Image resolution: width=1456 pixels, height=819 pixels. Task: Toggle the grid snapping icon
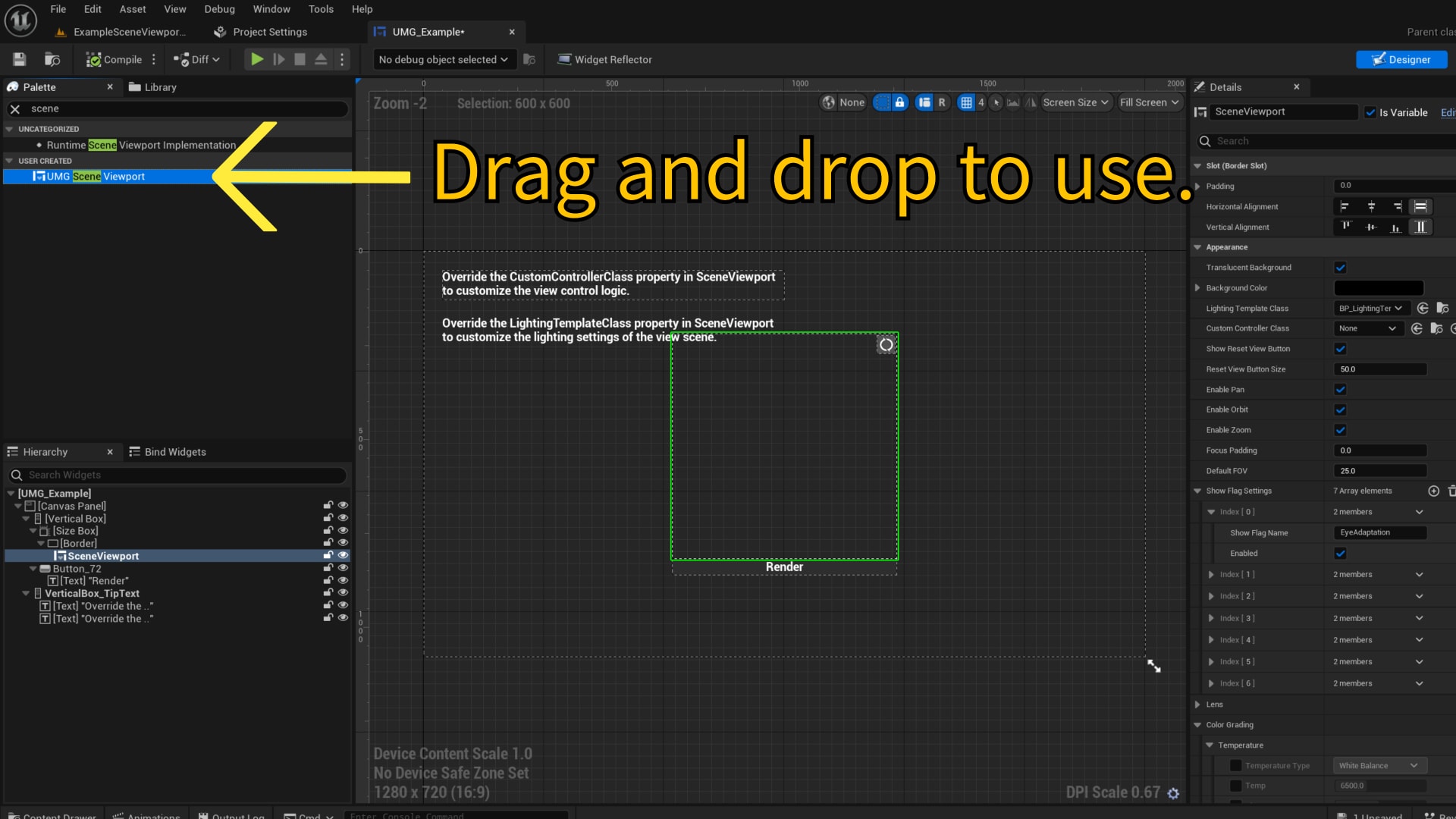[x=966, y=102]
